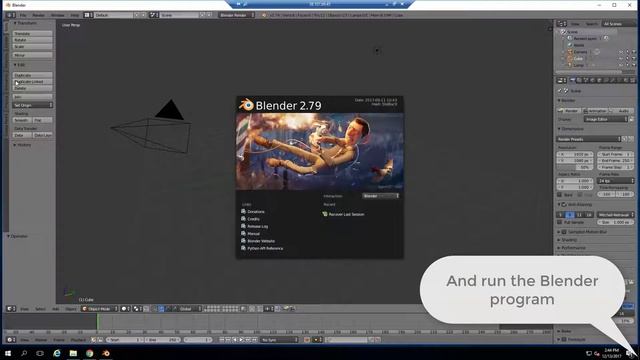The height and width of the screenshot is (360, 640).
Task: Open the Help menu
Action: pos(75,15)
